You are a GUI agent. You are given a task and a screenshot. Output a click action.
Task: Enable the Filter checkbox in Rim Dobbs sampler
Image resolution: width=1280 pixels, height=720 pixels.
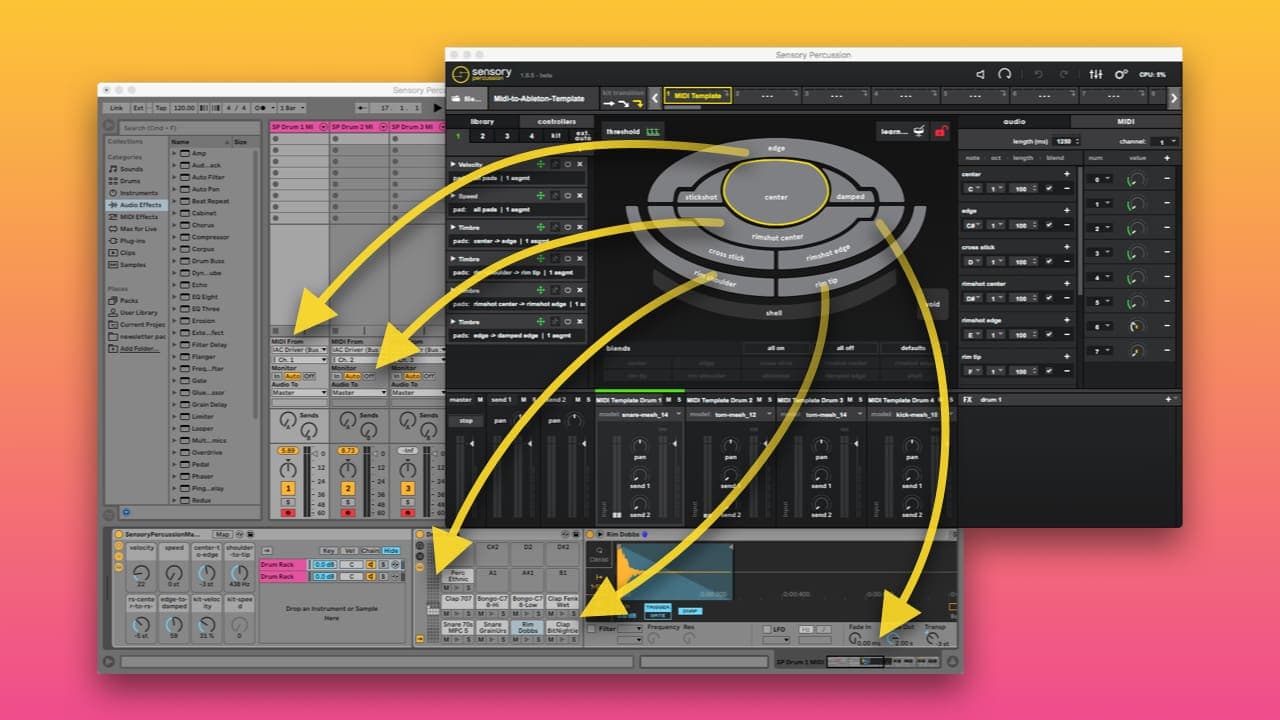(x=590, y=629)
